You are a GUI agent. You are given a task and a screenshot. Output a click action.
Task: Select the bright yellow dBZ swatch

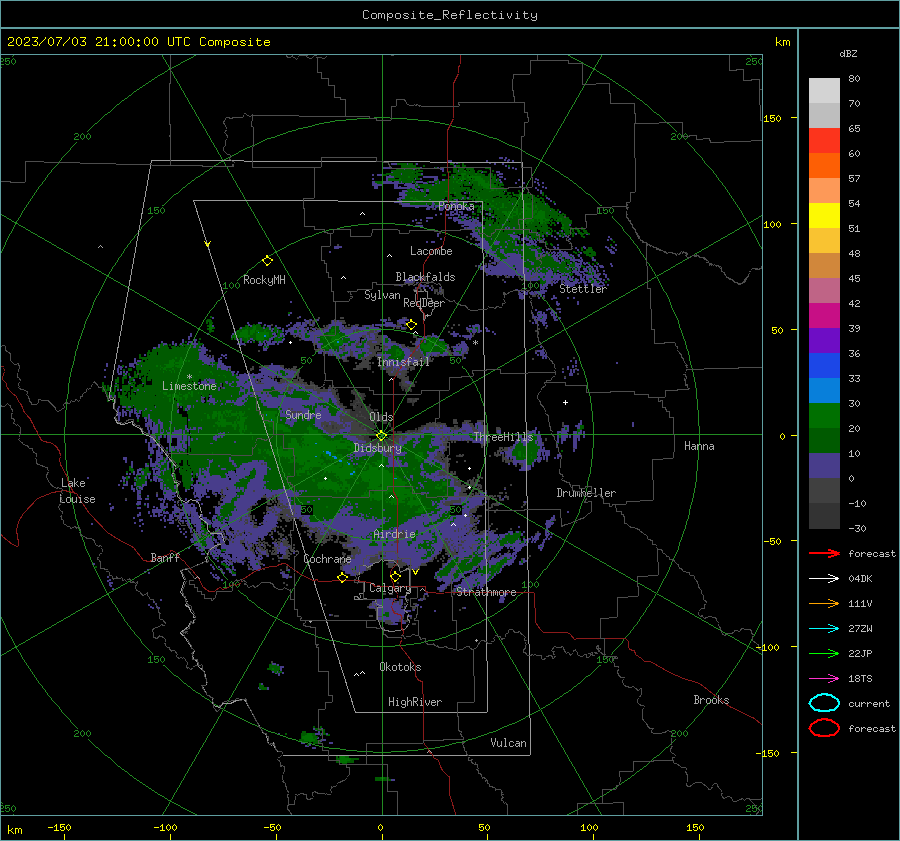tap(824, 216)
